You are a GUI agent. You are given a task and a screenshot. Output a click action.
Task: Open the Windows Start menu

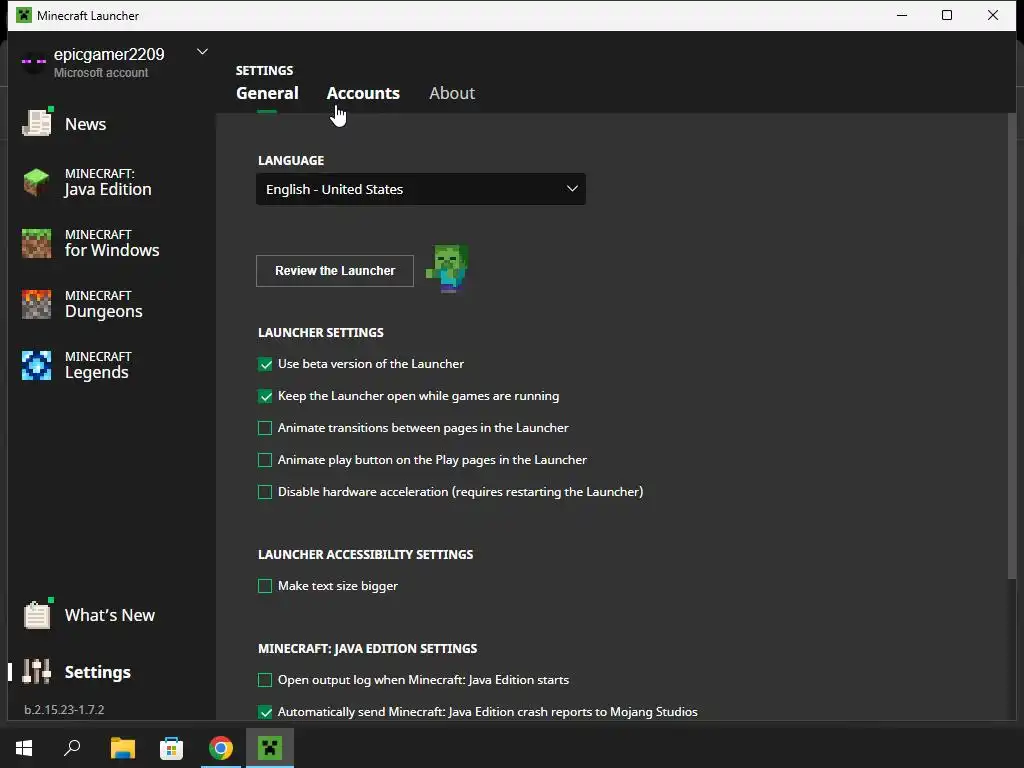[24, 748]
